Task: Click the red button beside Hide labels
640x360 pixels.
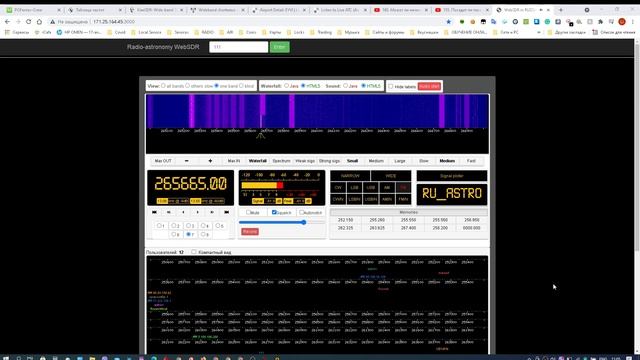Action: pos(429,86)
